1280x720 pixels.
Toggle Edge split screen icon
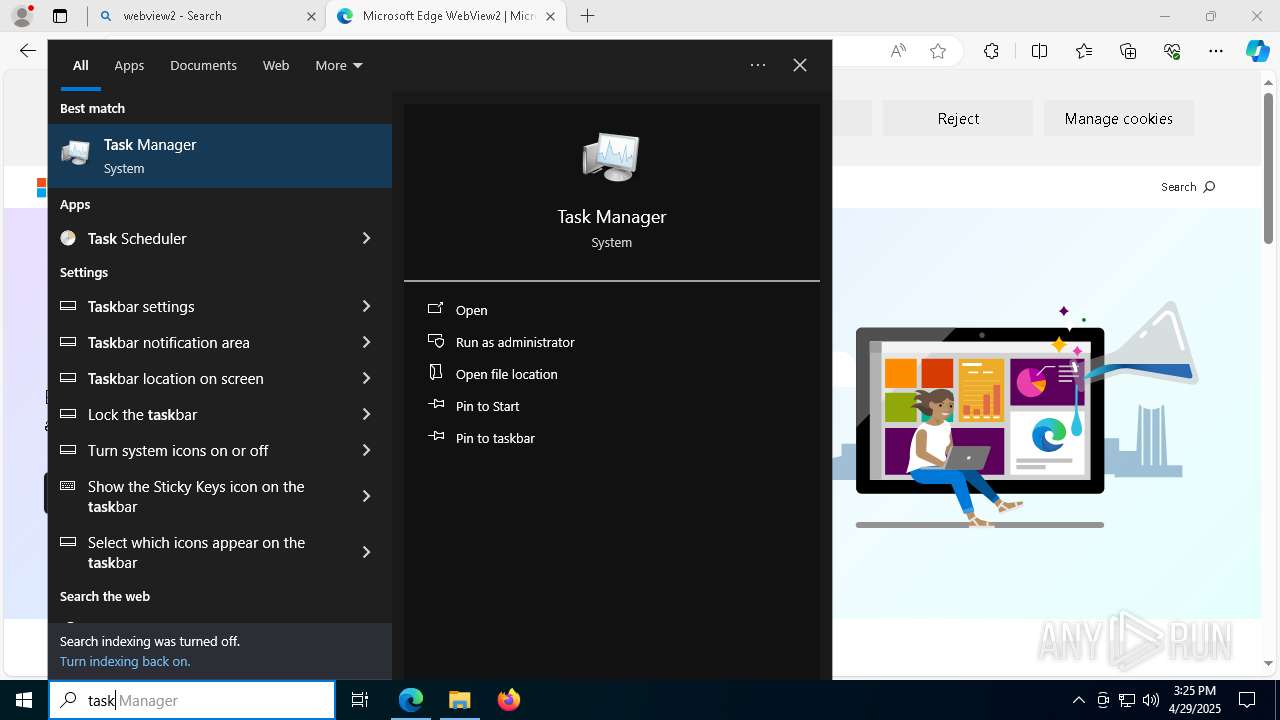[1039, 51]
